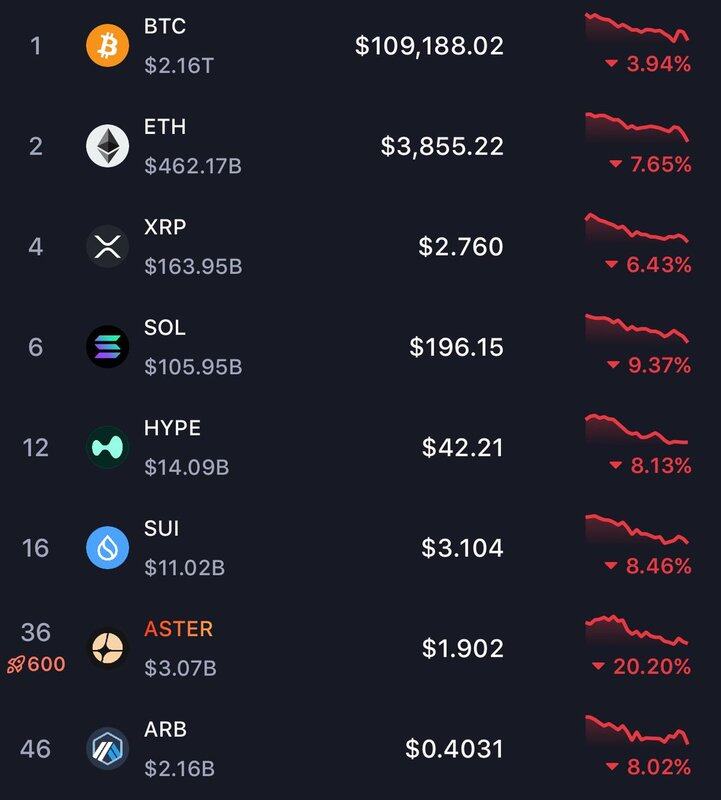Open the HYPE token logo
The height and width of the screenshot is (800, 721).
[107, 447]
